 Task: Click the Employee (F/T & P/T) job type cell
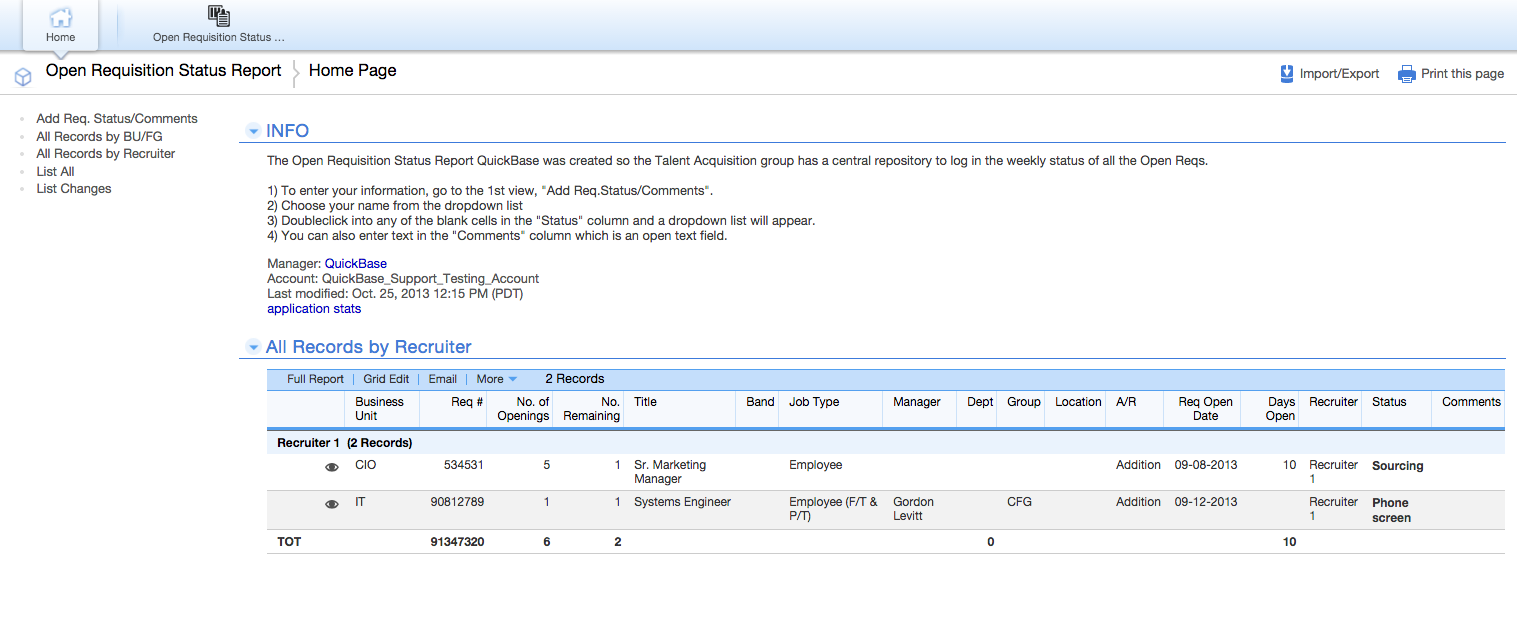point(833,509)
